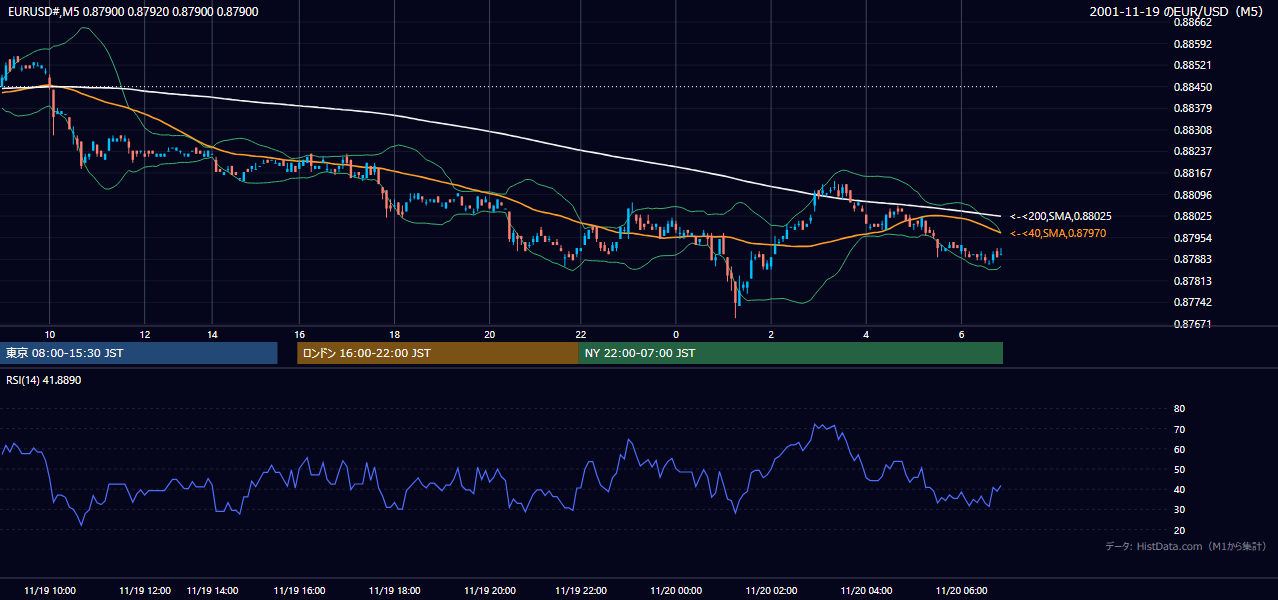
Task: Click price axis label 0.88308
Action: point(1192,130)
